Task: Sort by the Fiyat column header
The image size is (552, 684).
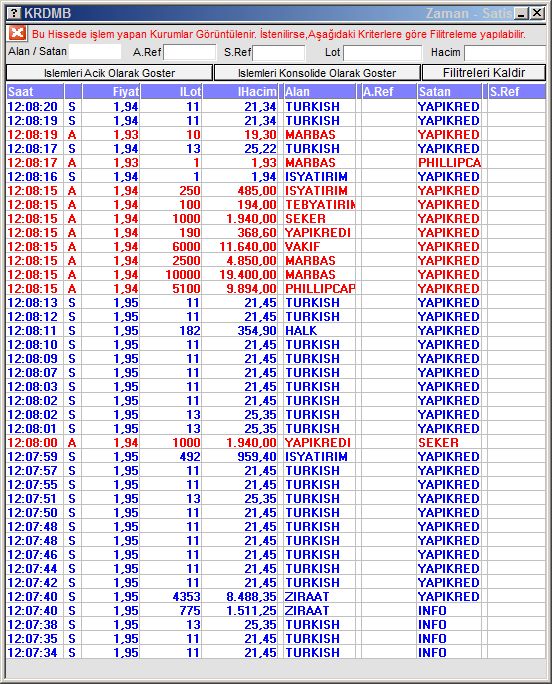Action: click(111, 92)
